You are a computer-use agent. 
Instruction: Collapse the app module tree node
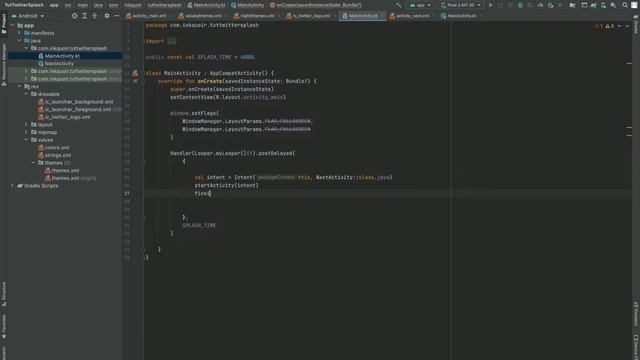13,25
